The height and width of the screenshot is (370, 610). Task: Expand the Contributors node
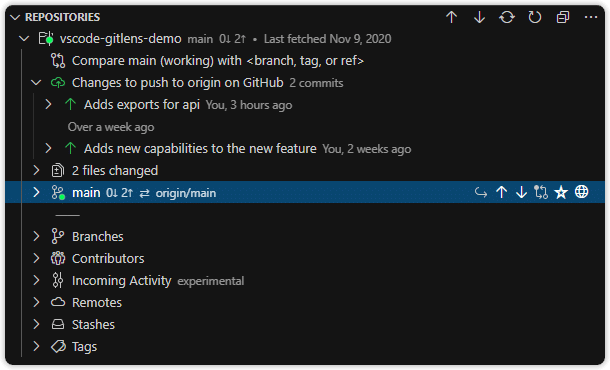click(x=36, y=258)
